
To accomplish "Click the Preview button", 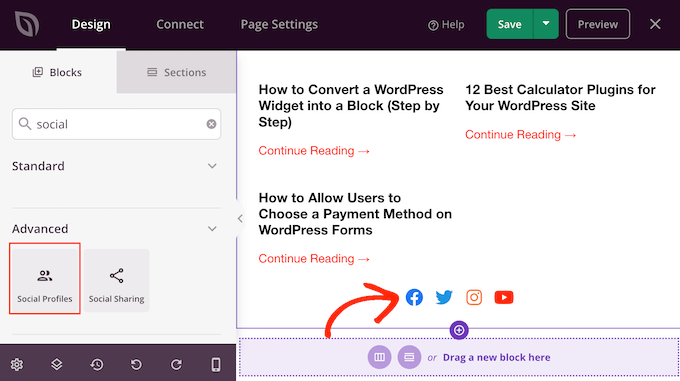I will point(598,24).
